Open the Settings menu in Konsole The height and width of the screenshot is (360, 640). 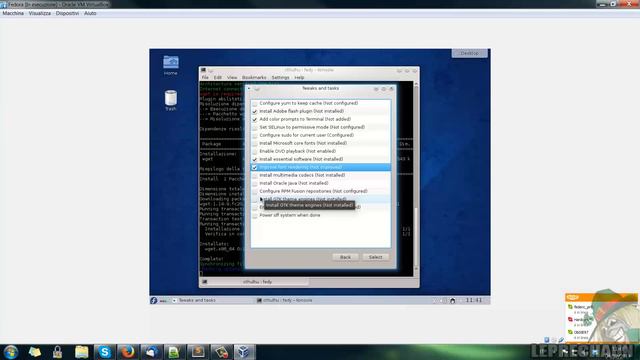coord(280,78)
